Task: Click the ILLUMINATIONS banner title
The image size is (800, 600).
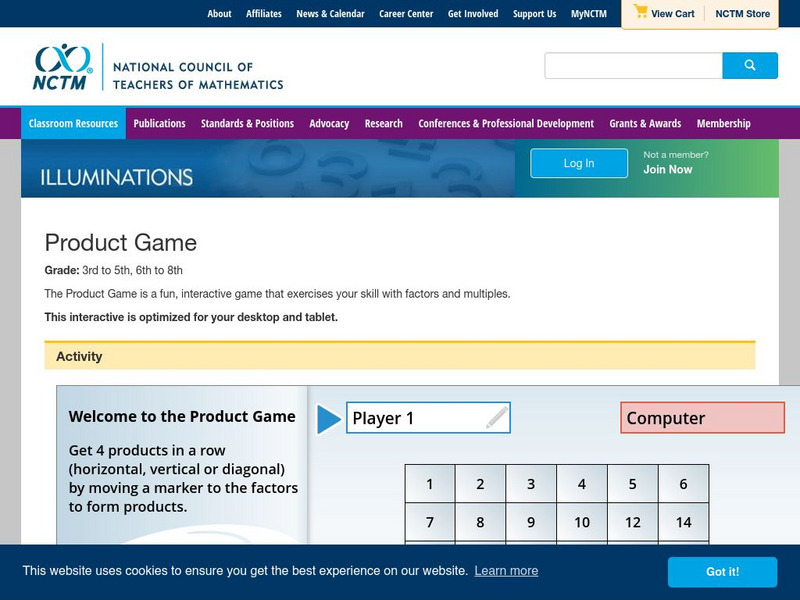Action: point(117,178)
